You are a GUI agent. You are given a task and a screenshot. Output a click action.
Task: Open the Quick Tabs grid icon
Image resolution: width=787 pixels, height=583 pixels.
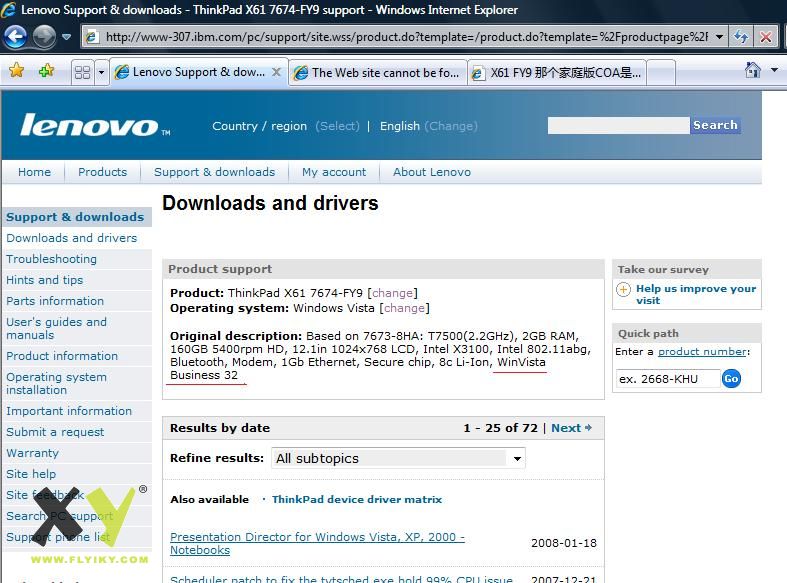coord(82,73)
